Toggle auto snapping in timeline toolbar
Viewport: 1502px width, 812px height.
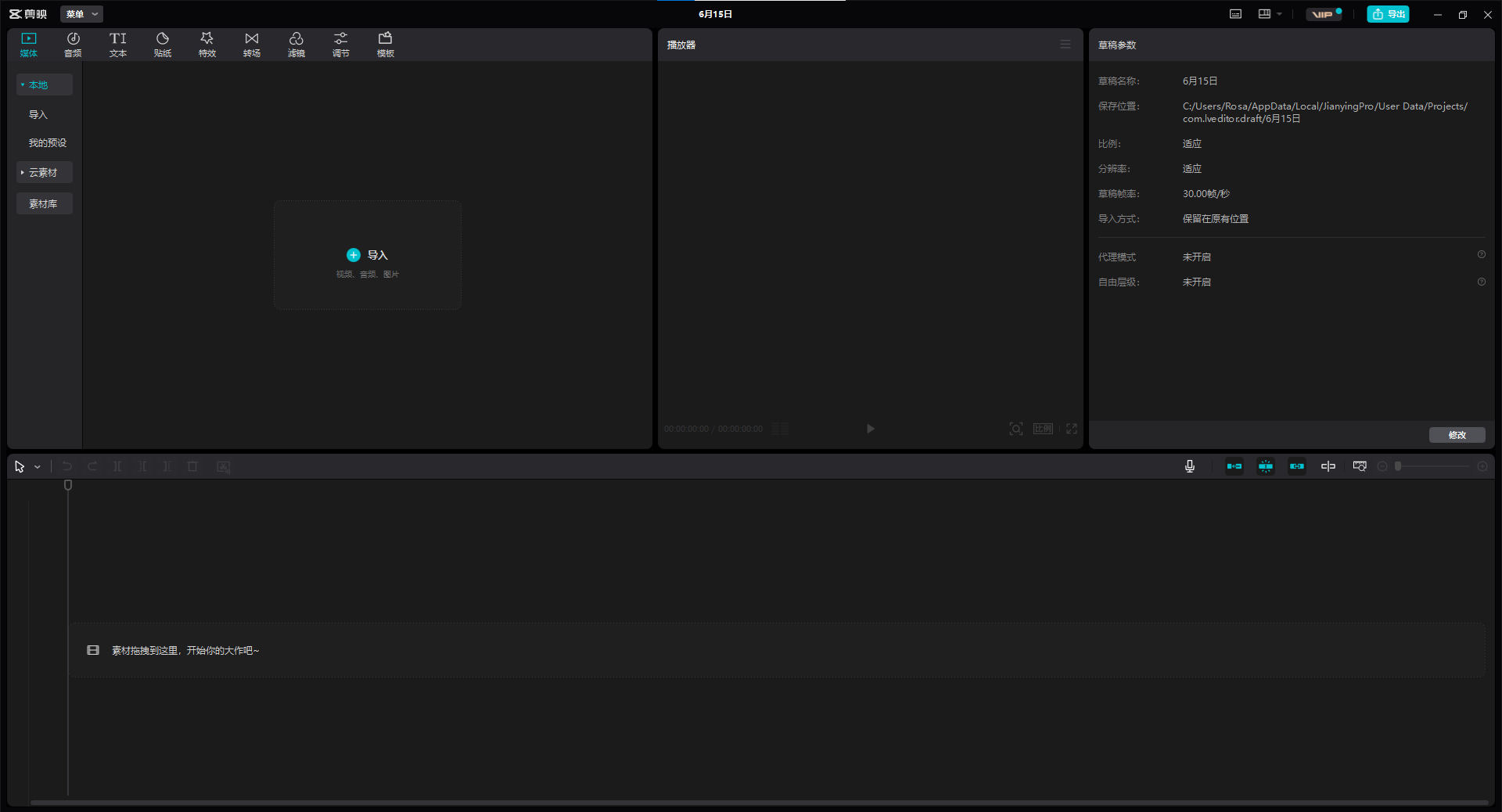(1266, 466)
